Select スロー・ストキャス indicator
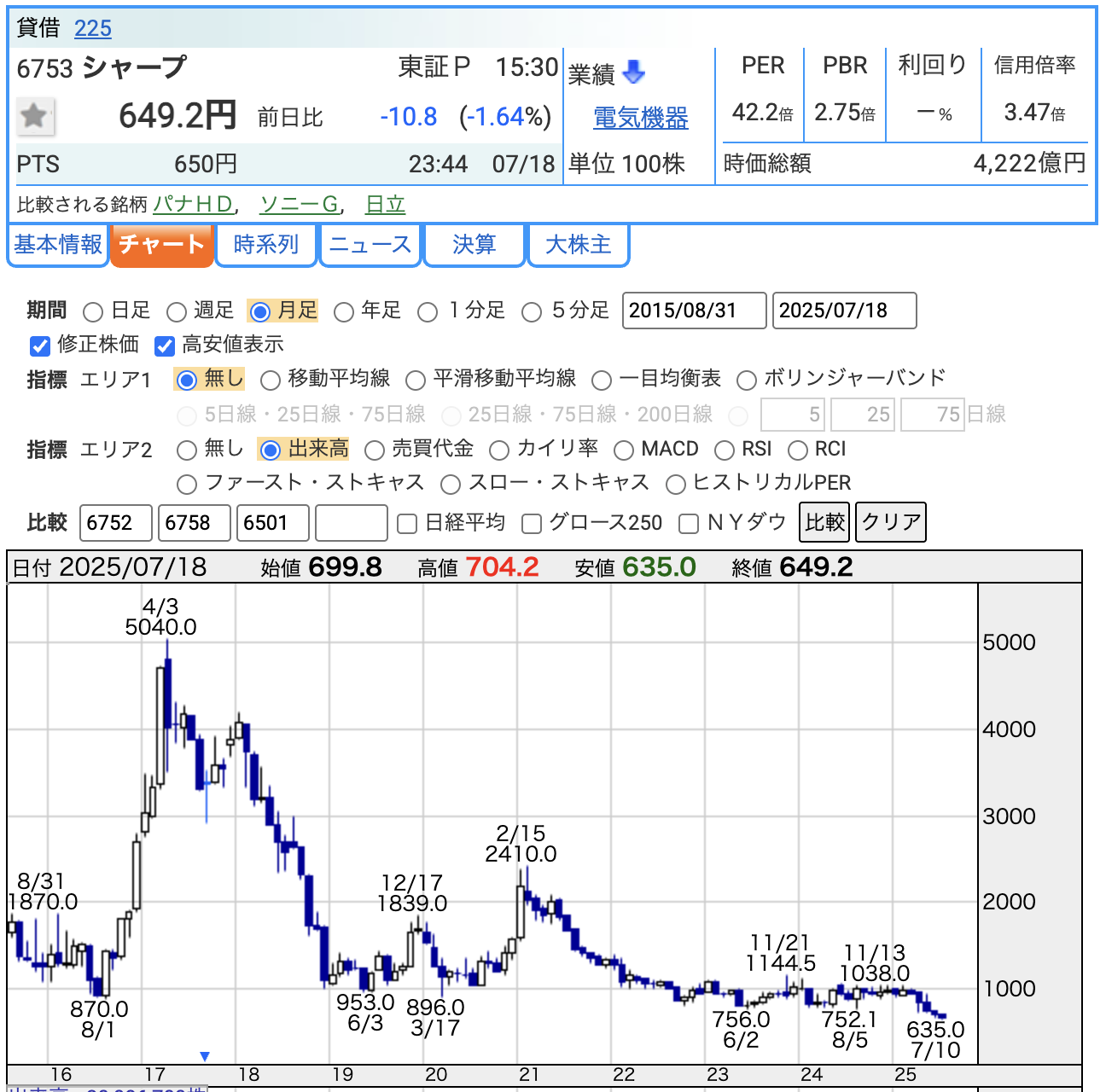The image size is (1106, 1092). 451,485
